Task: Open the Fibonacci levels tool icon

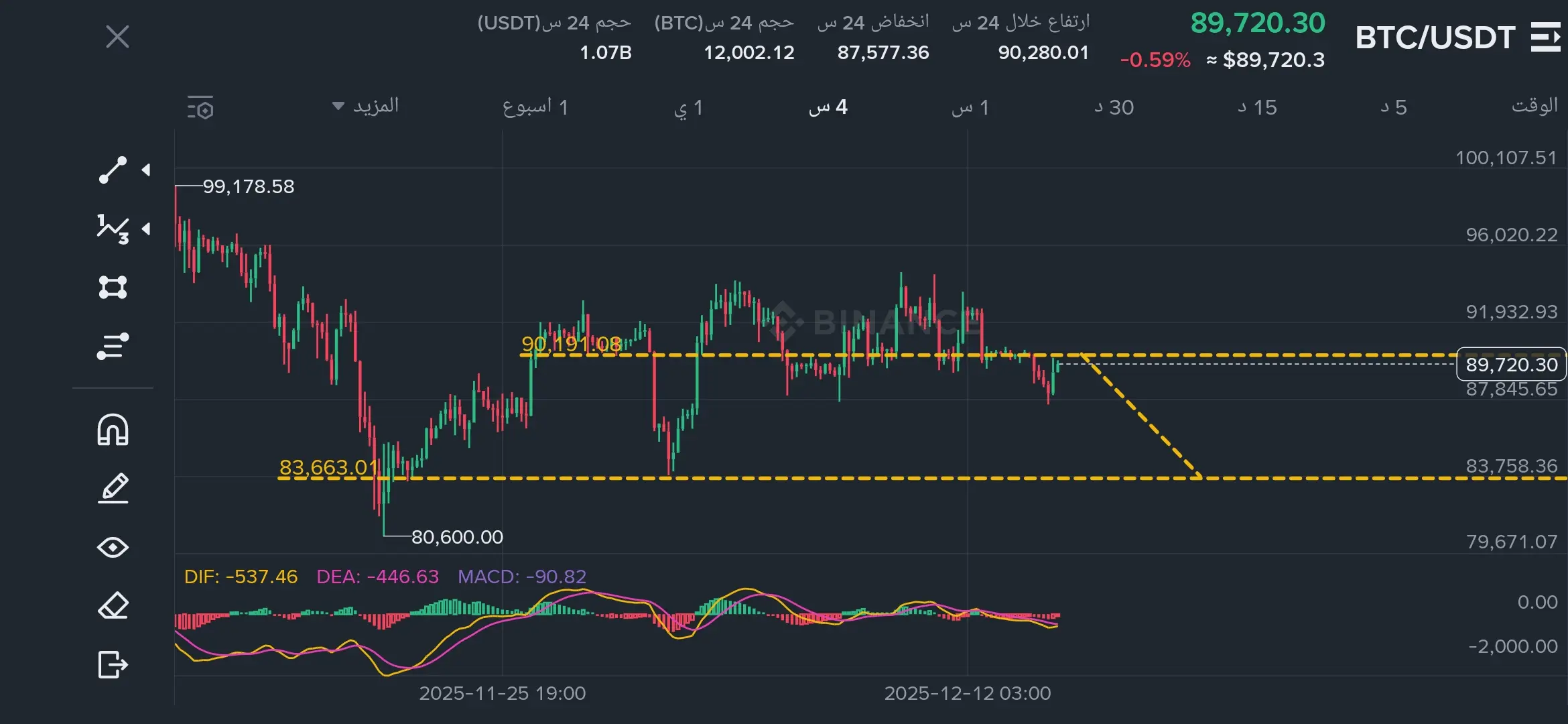Action: pyautogui.click(x=113, y=346)
